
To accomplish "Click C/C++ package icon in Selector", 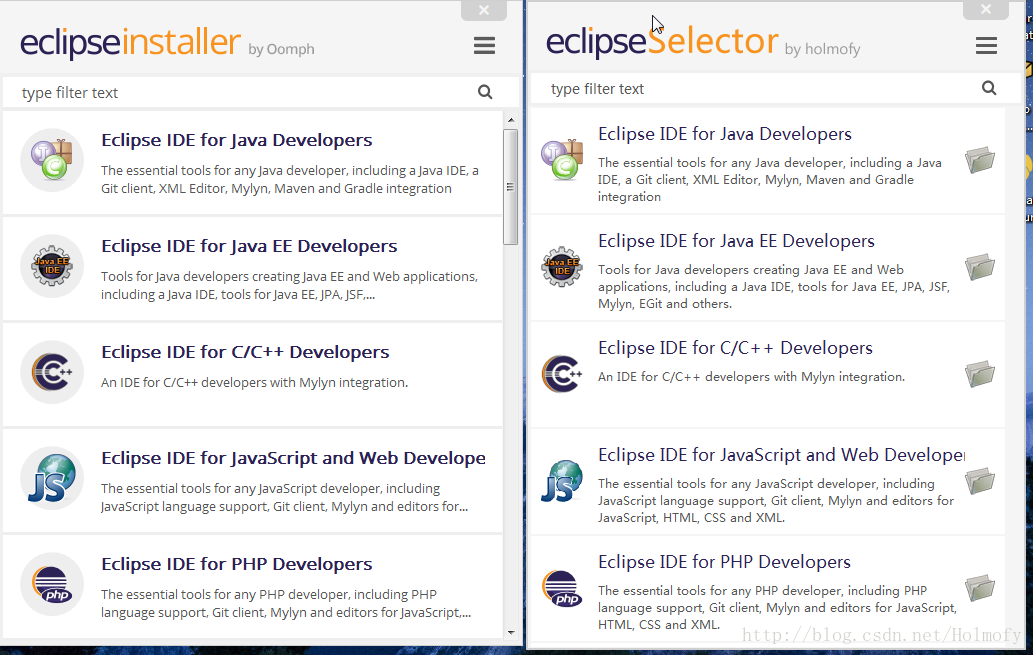I will click(x=562, y=374).
